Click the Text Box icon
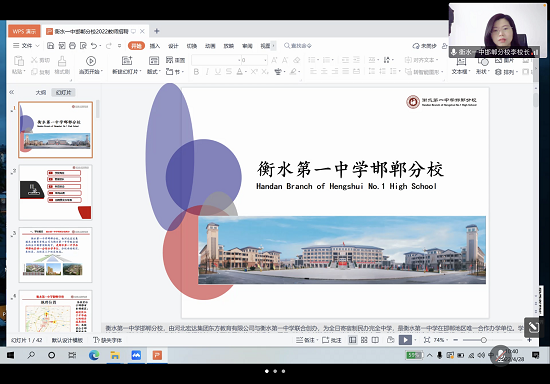 pyautogui.click(x=461, y=62)
